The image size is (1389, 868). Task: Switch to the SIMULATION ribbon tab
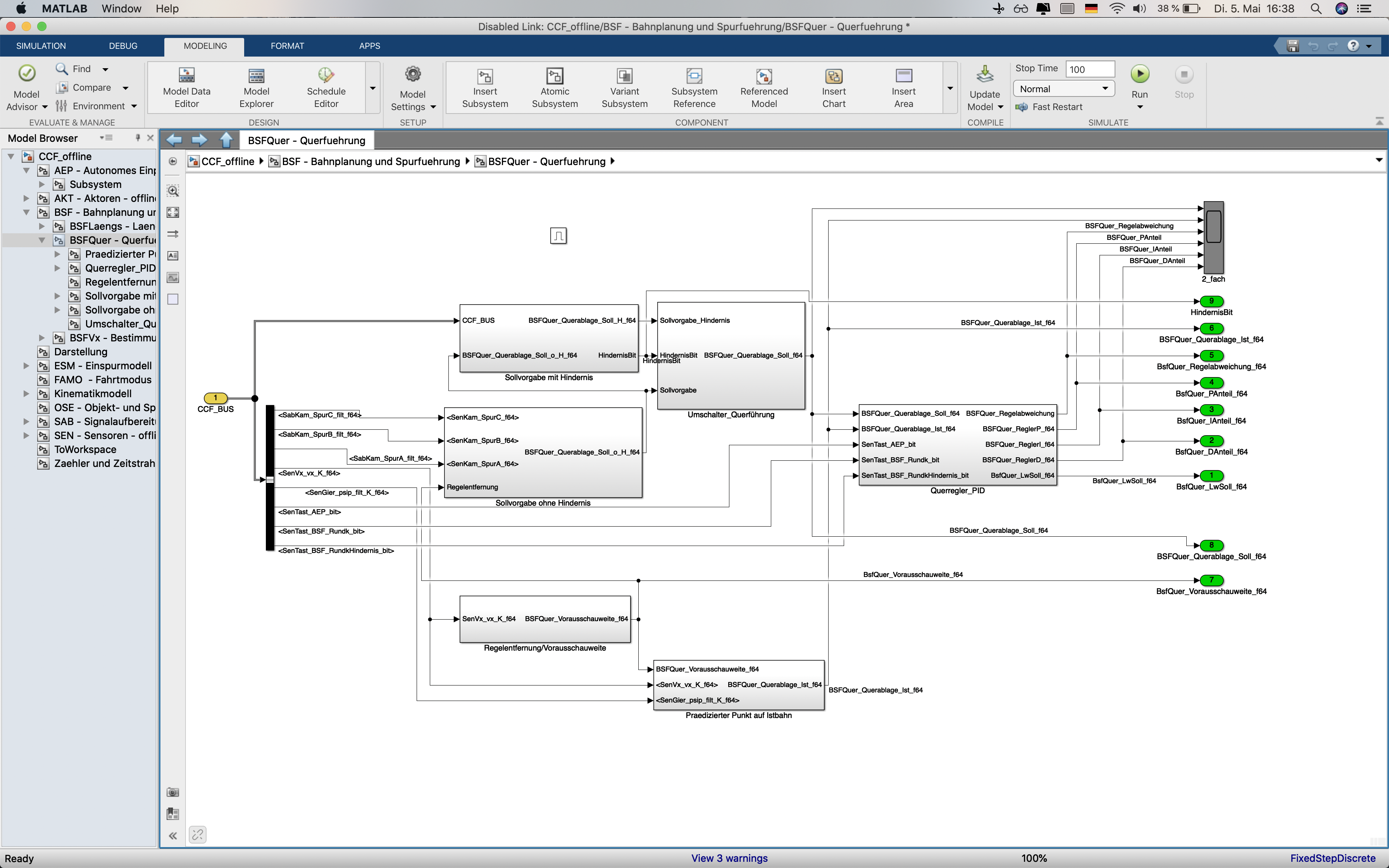41,46
